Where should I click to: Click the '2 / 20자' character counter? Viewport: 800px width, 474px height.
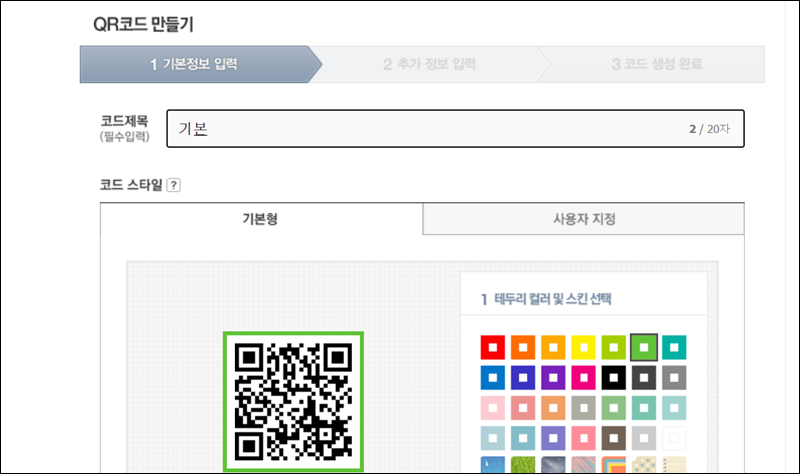[709, 129]
